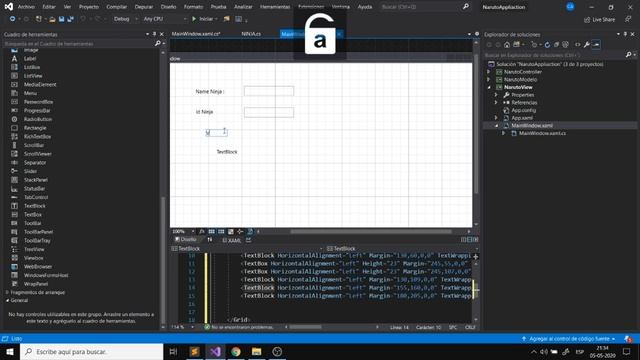Toggle vertical split view icon
Screen dimensions: 640x360
(464, 240)
